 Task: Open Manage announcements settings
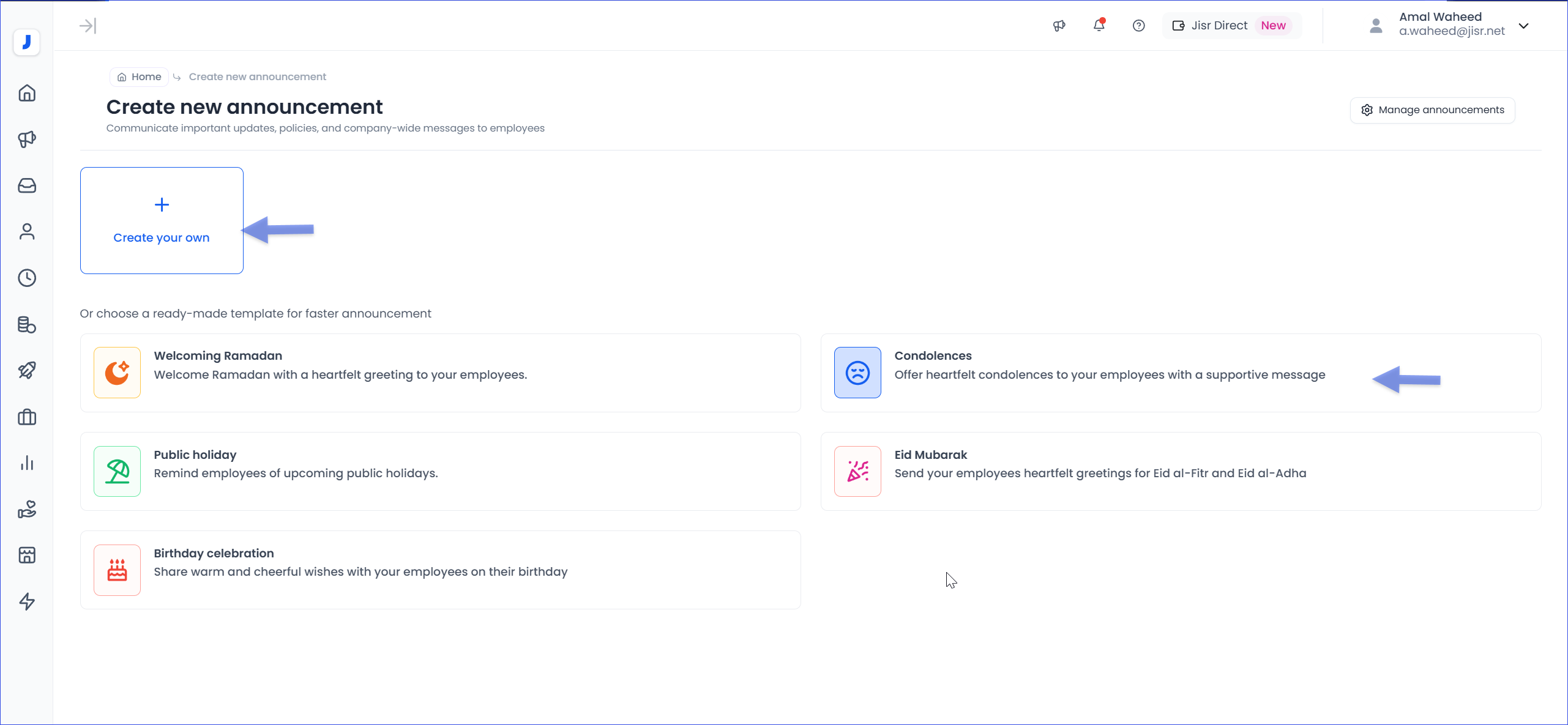1432,110
